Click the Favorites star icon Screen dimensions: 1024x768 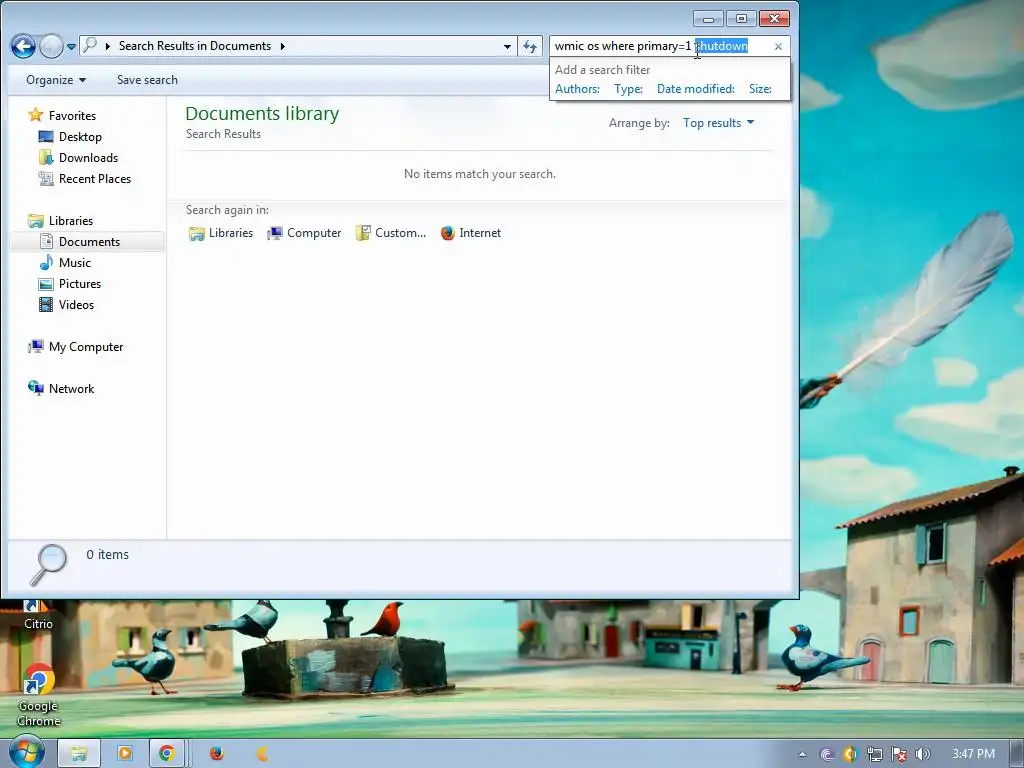click(35, 115)
